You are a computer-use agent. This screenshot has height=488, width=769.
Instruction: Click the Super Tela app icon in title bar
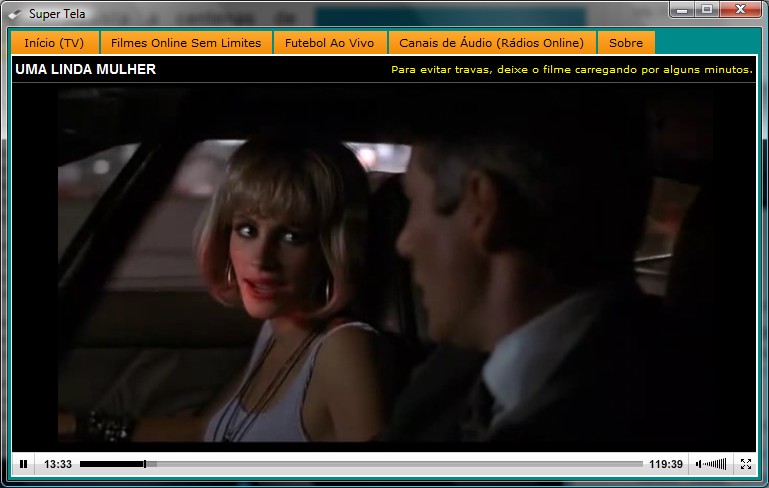pos(14,11)
